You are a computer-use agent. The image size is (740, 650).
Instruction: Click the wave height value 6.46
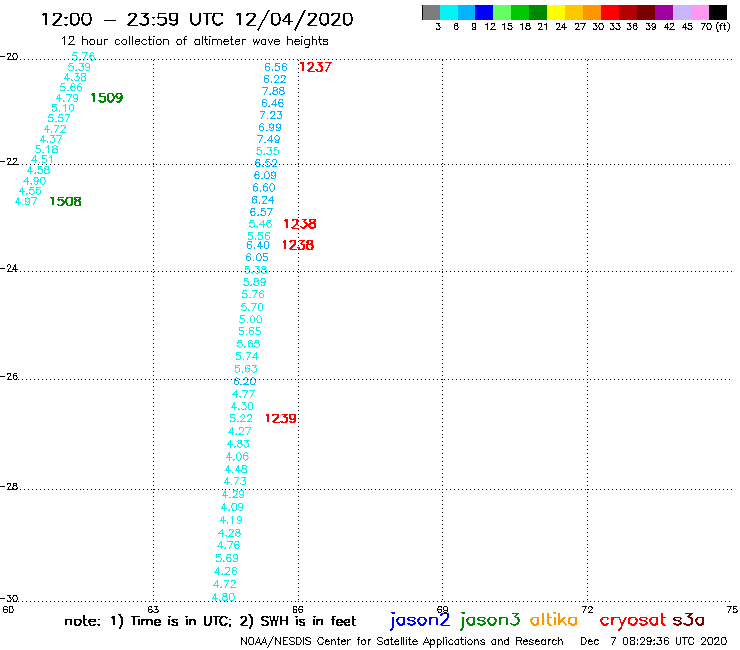273,103
